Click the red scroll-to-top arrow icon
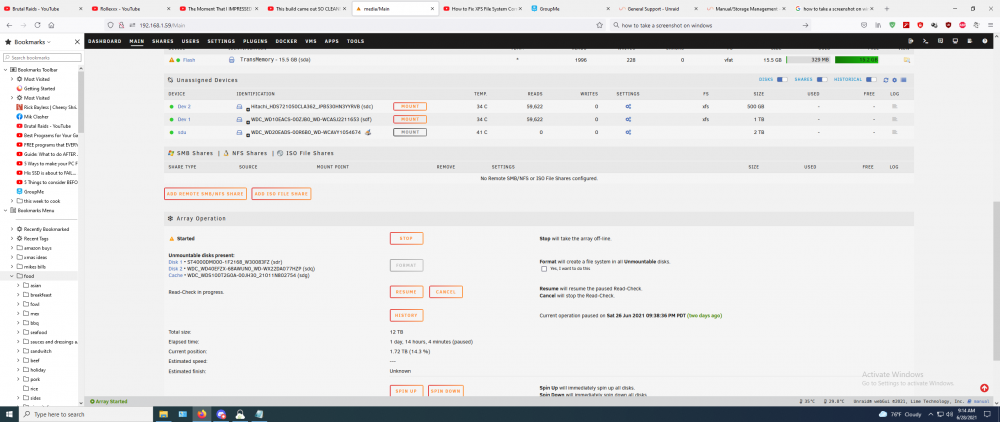The height and width of the screenshot is (422, 1000). click(985, 388)
